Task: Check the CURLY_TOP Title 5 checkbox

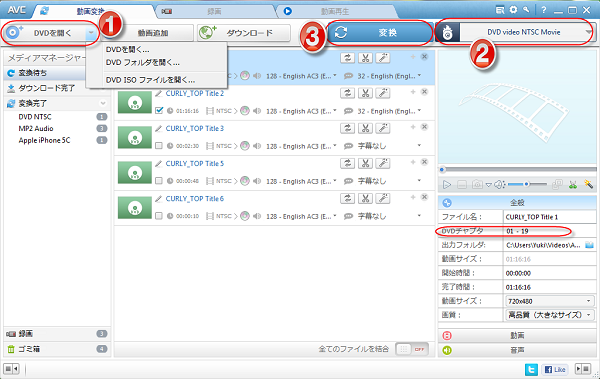Action: point(159,181)
